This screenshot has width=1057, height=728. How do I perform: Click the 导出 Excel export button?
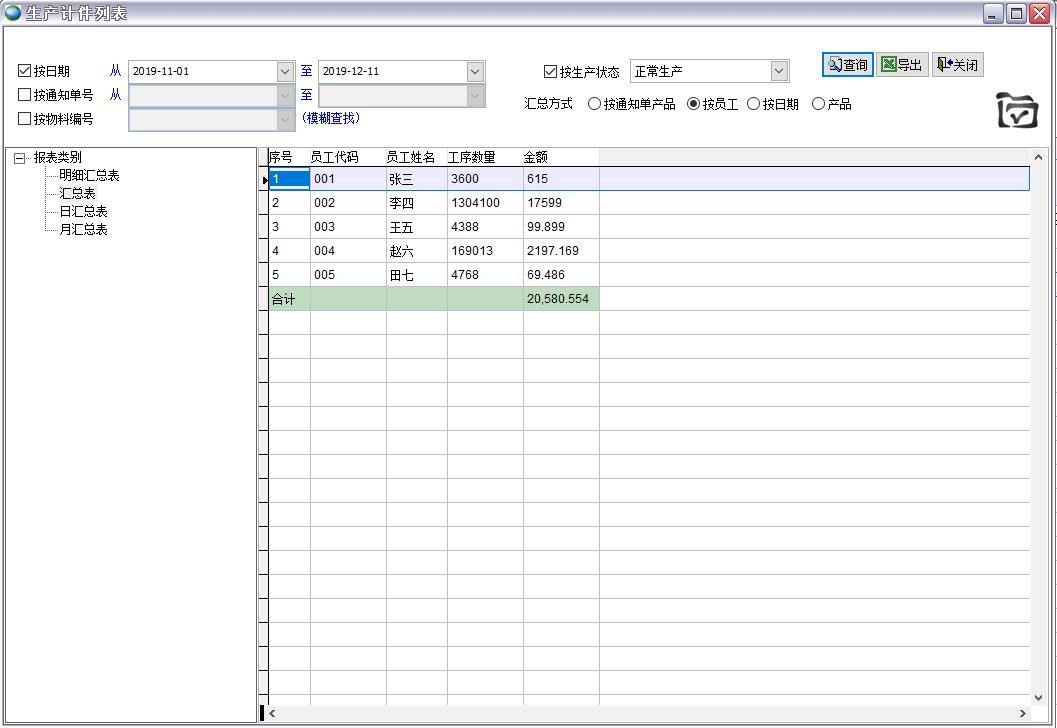(x=902, y=65)
